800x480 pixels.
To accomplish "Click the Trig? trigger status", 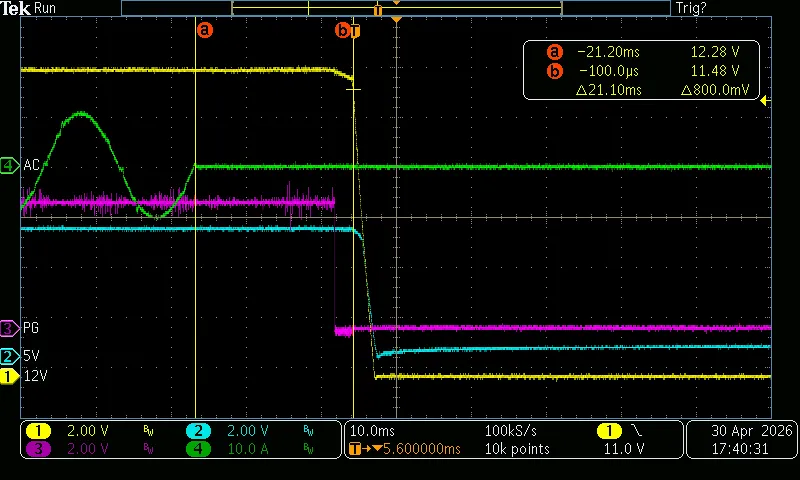I will click(x=691, y=8).
